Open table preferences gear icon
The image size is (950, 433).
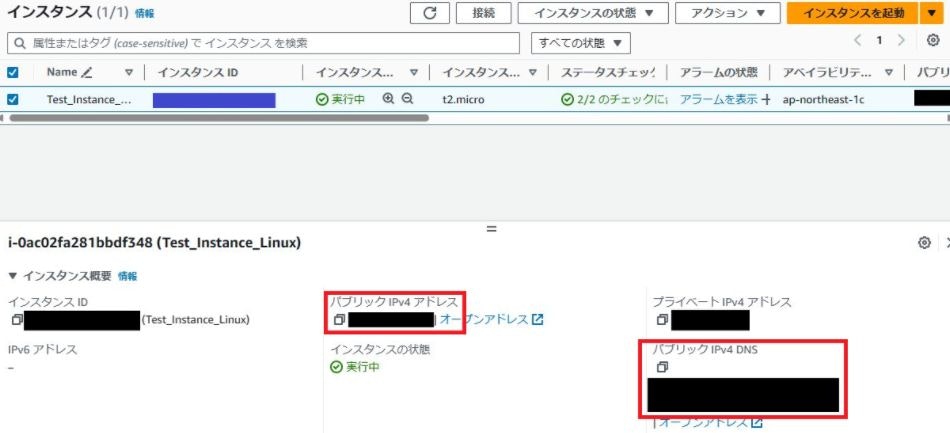934,41
